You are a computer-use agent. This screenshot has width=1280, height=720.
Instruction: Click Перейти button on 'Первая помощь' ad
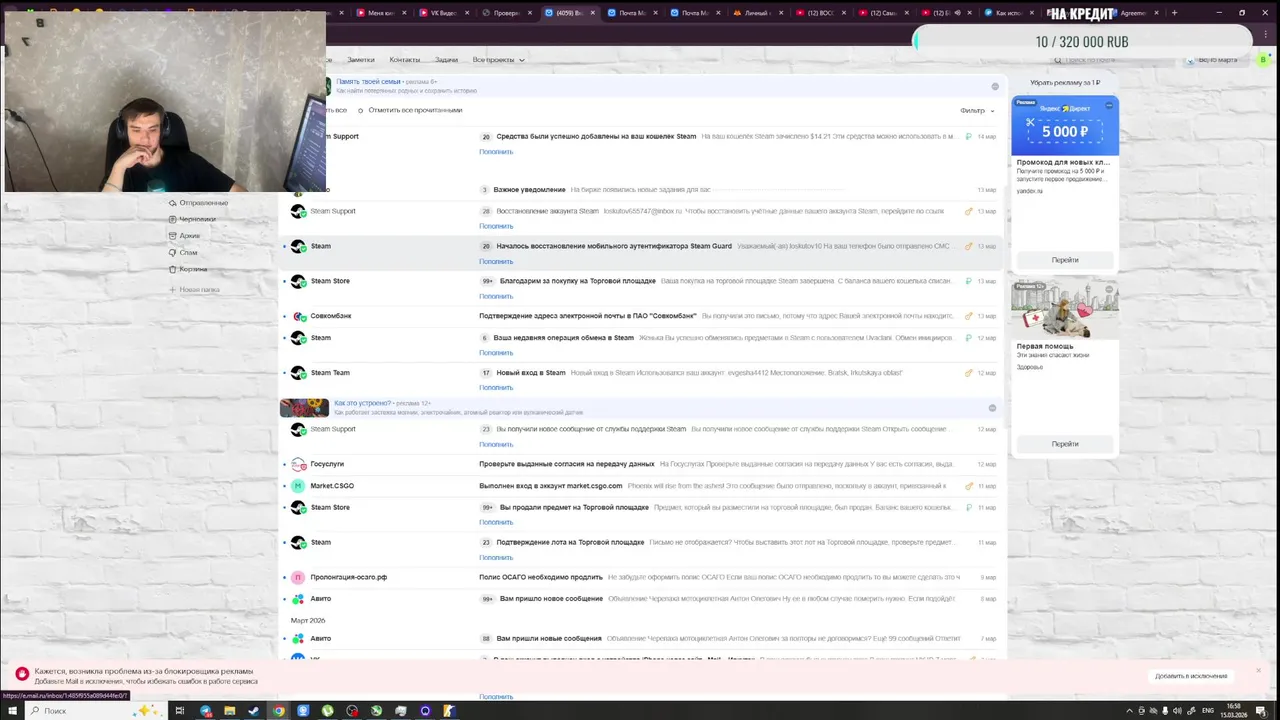pos(1065,444)
